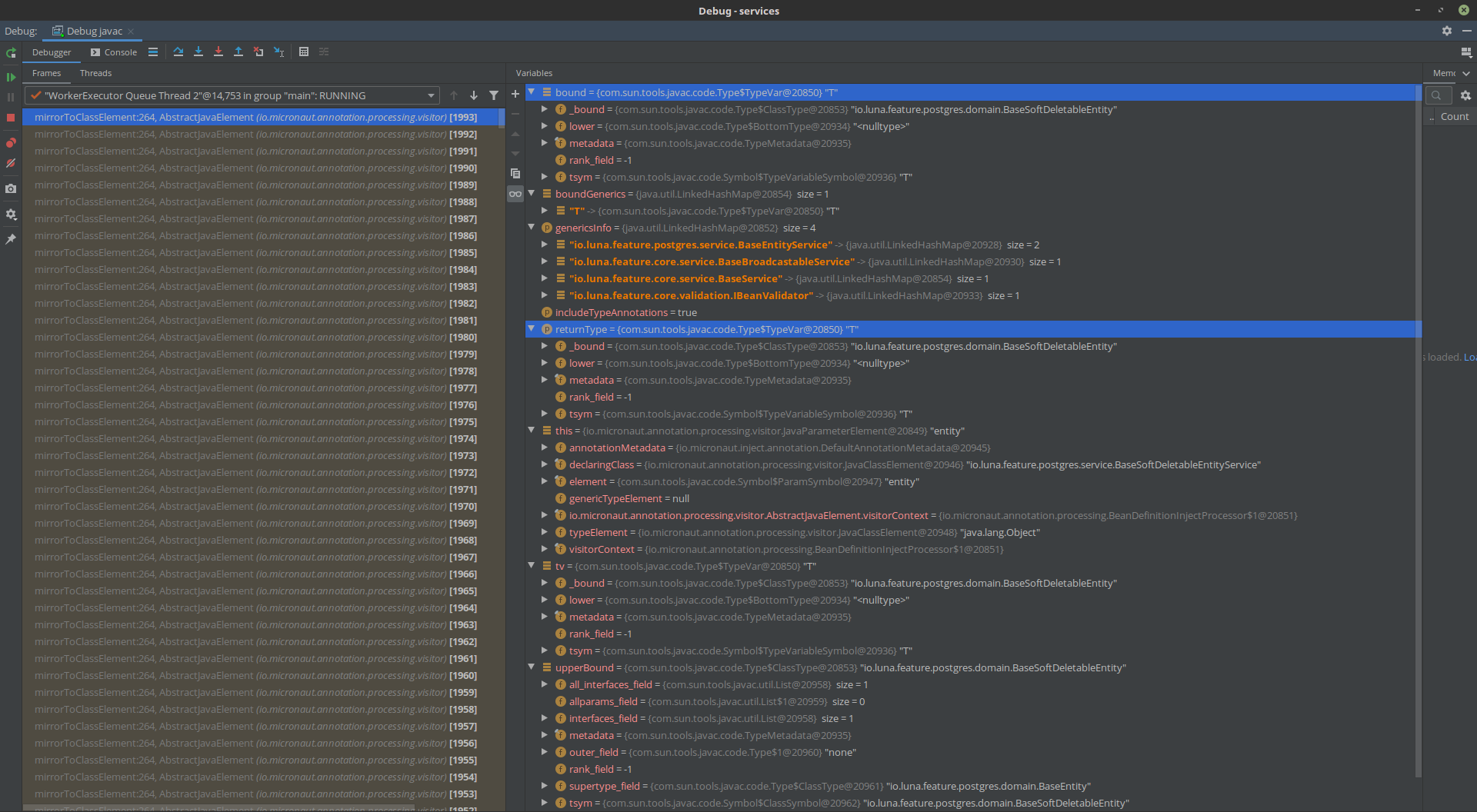This screenshot has height=812, width=1477.
Task: Add a new watch with the plus button
Action: [515, 94]
